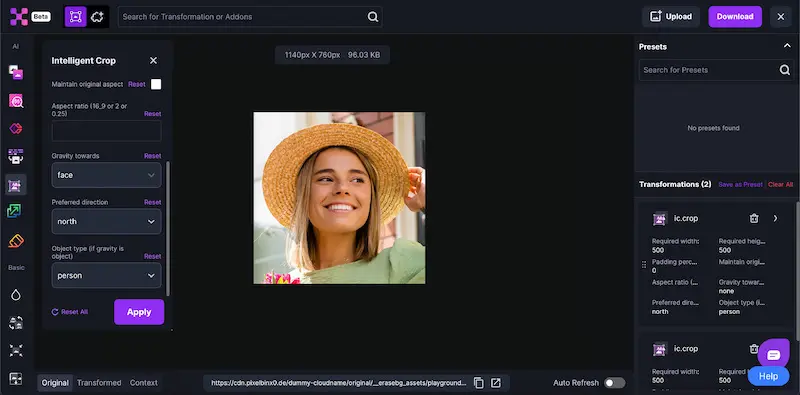Focus the Search for Transformation or Addons field
Image resolution: width=800 pixels, height=395 pixels.
coord(250,17)
